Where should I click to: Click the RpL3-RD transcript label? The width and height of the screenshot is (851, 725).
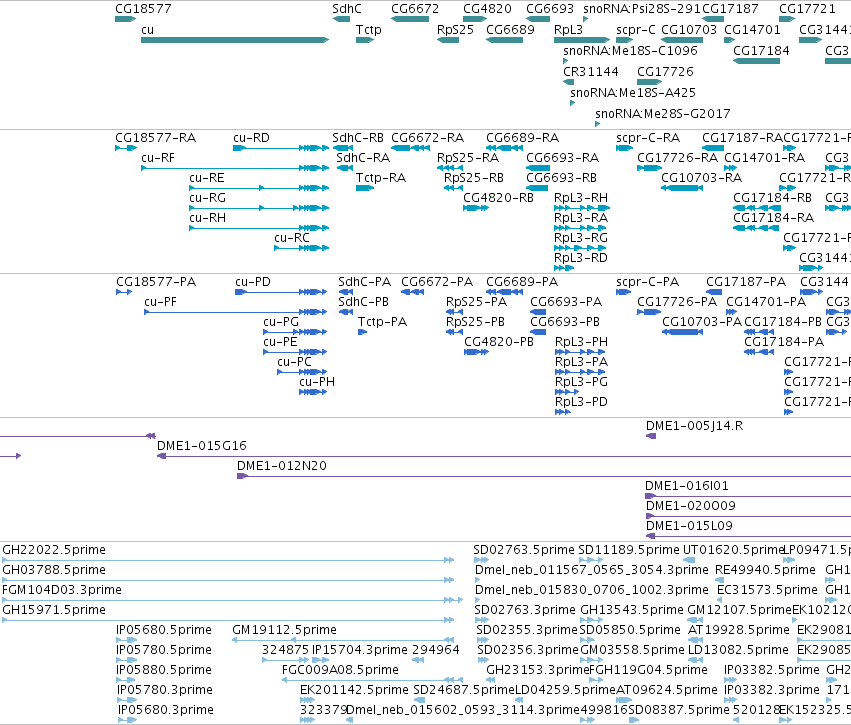[581, 258]
